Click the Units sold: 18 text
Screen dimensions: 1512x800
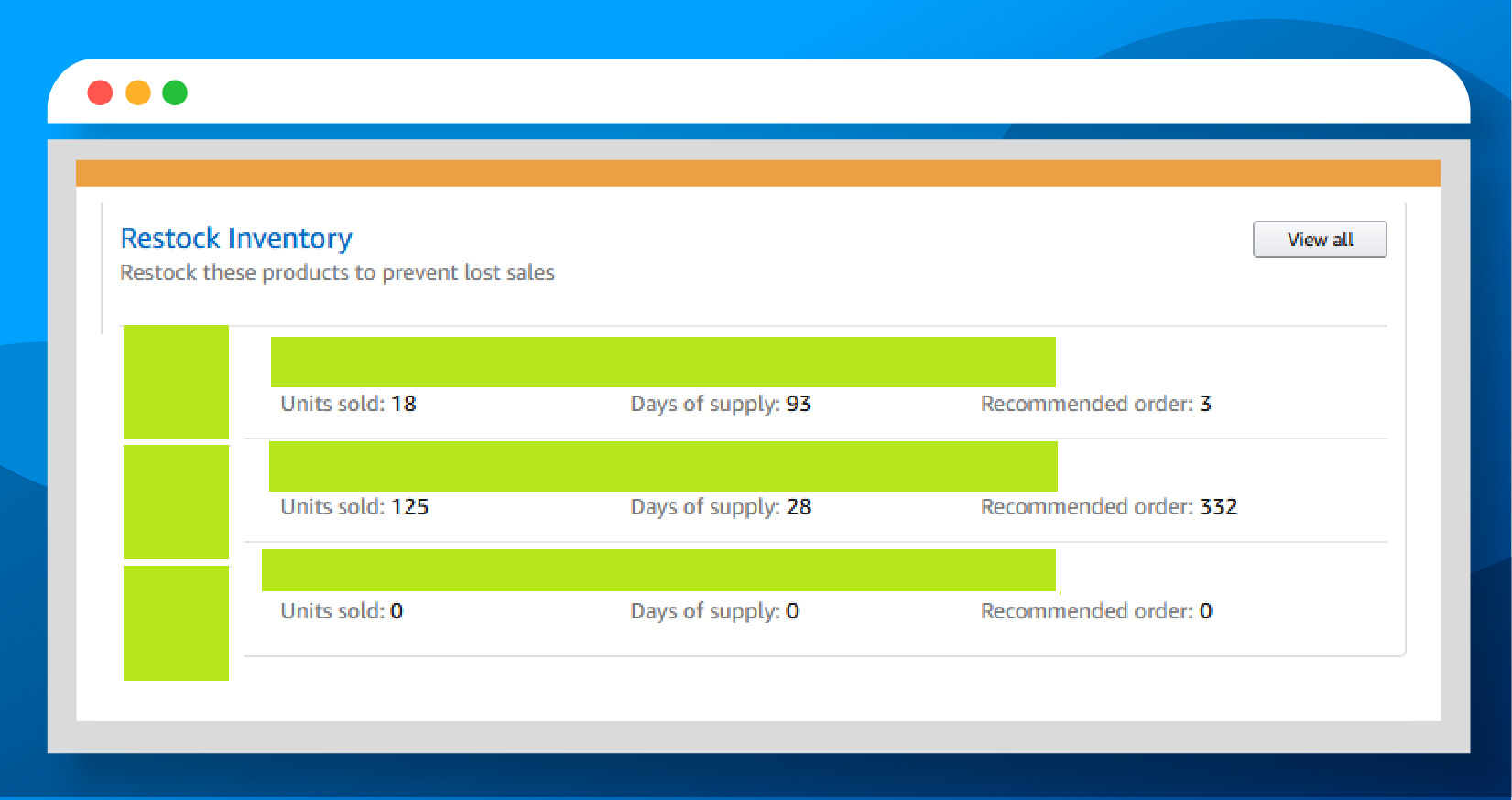coord(348,404)
